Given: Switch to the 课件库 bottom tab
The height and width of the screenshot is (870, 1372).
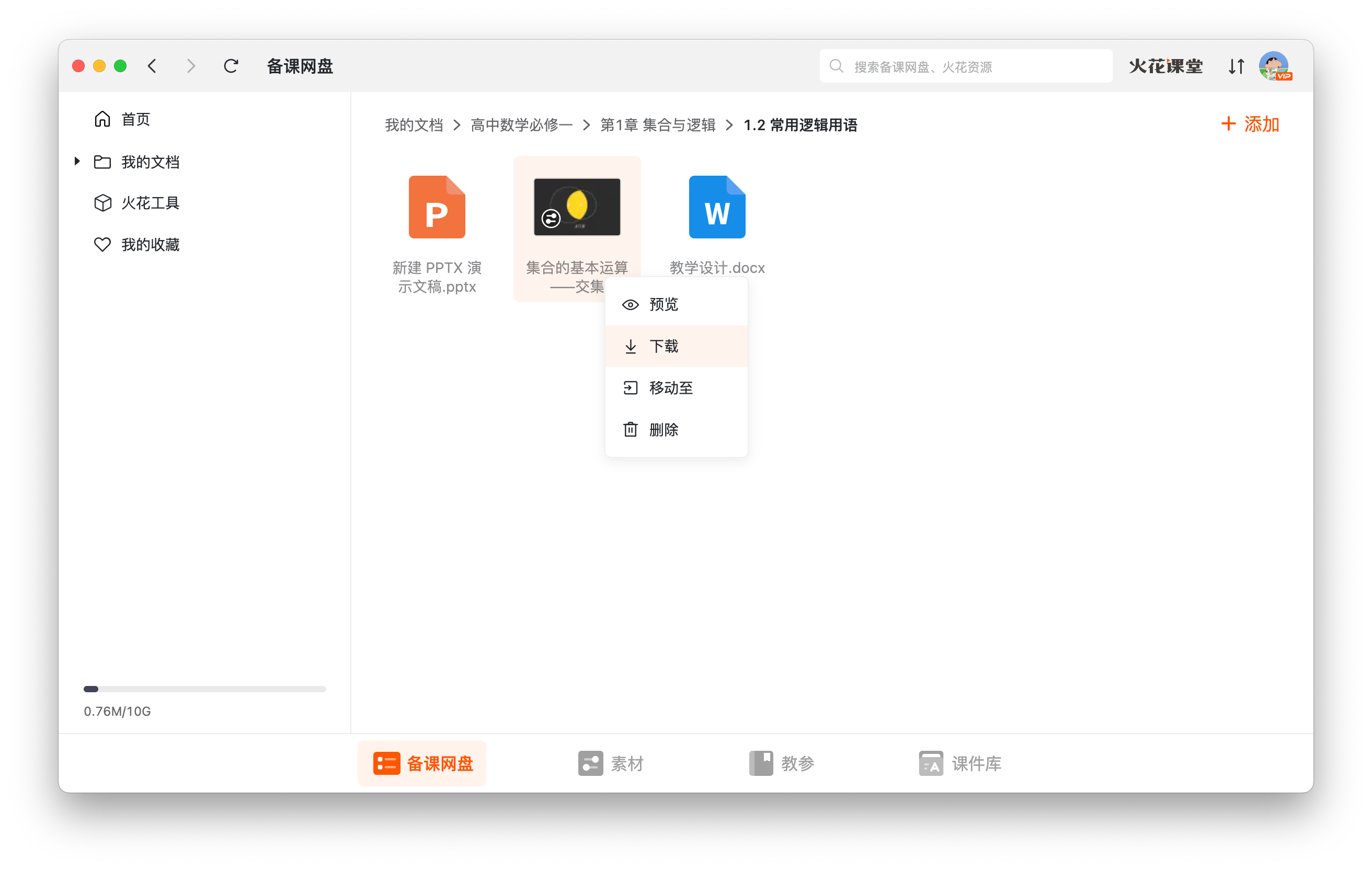Looking at the screenshot, I should pos(960,763).
